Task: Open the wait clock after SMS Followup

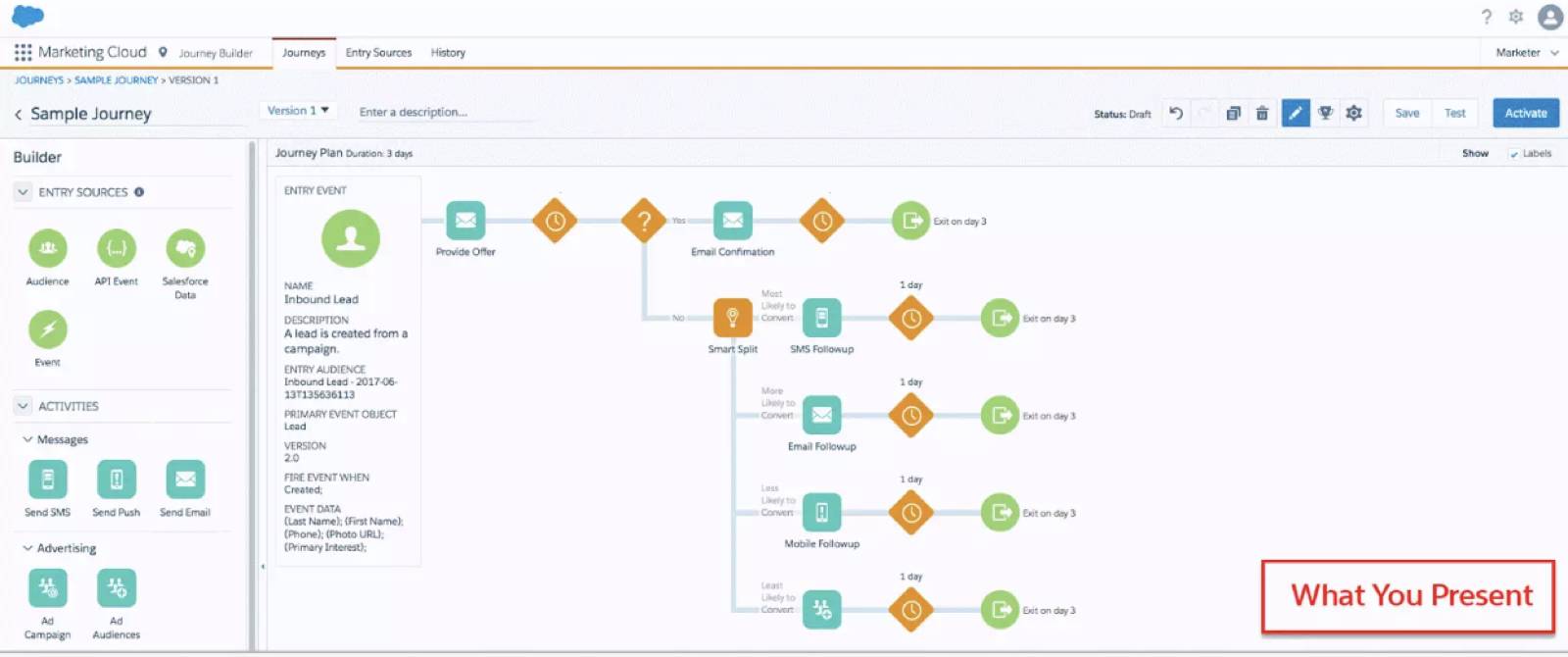Action: pos(911,318)
